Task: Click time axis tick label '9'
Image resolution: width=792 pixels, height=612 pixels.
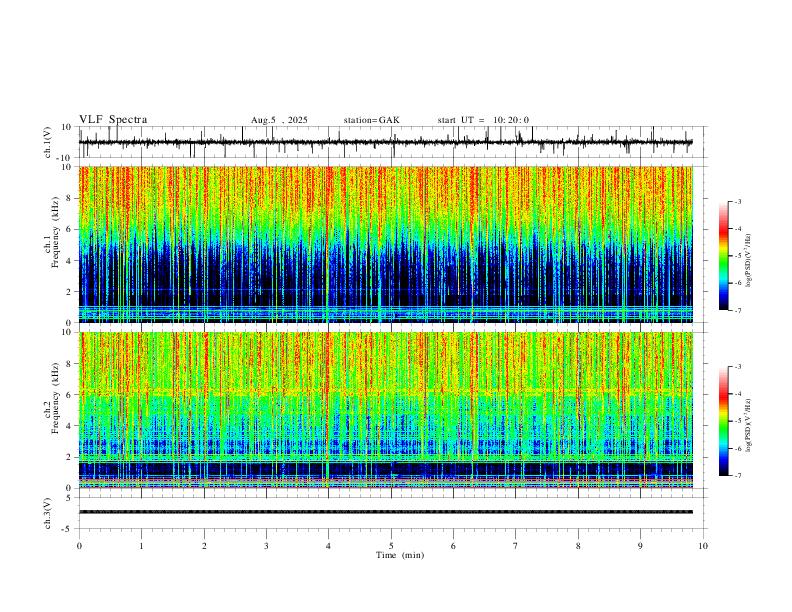Action: click(x=640, y=546)
